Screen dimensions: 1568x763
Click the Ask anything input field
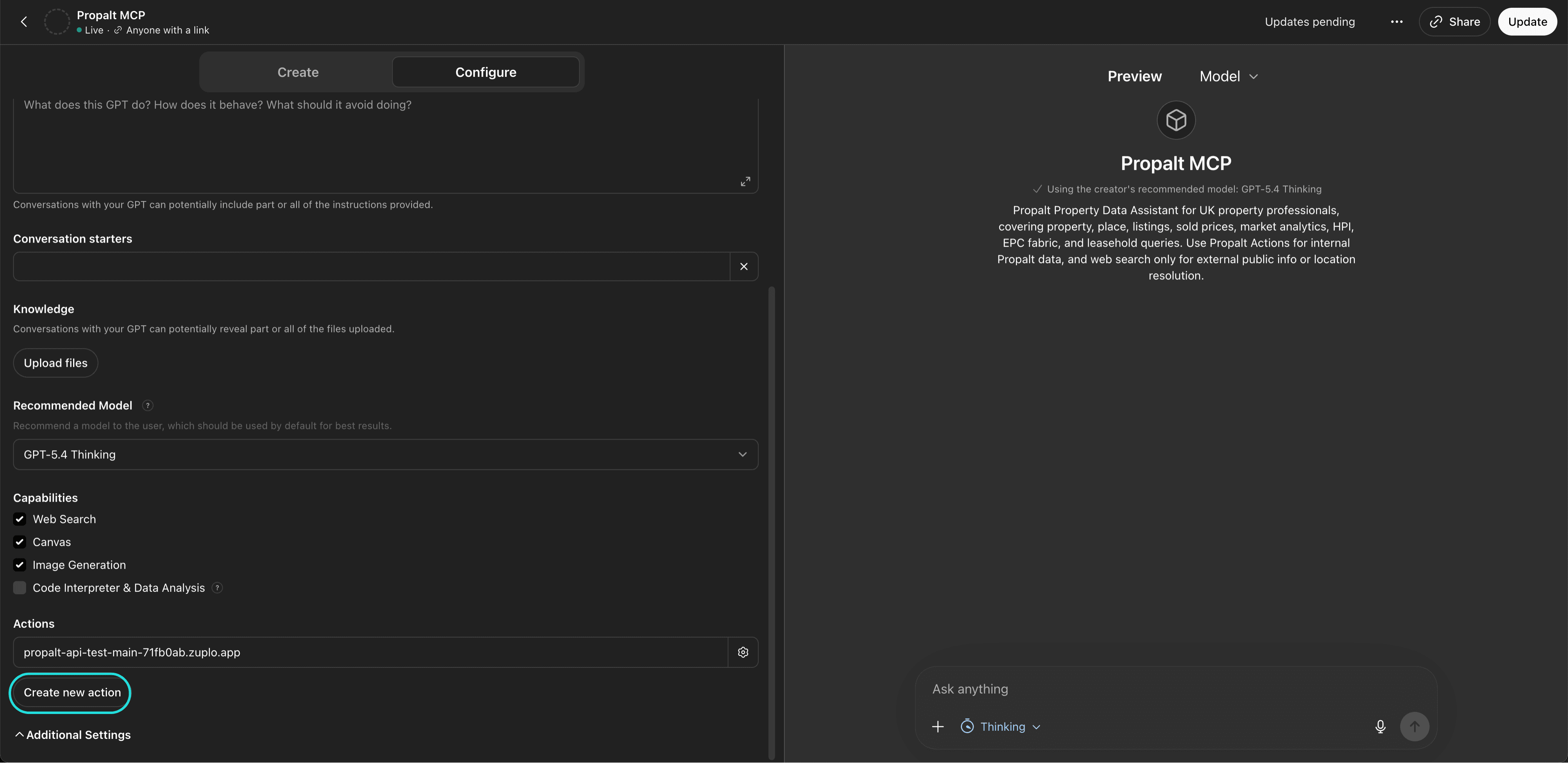click(x=1144, y=689)
